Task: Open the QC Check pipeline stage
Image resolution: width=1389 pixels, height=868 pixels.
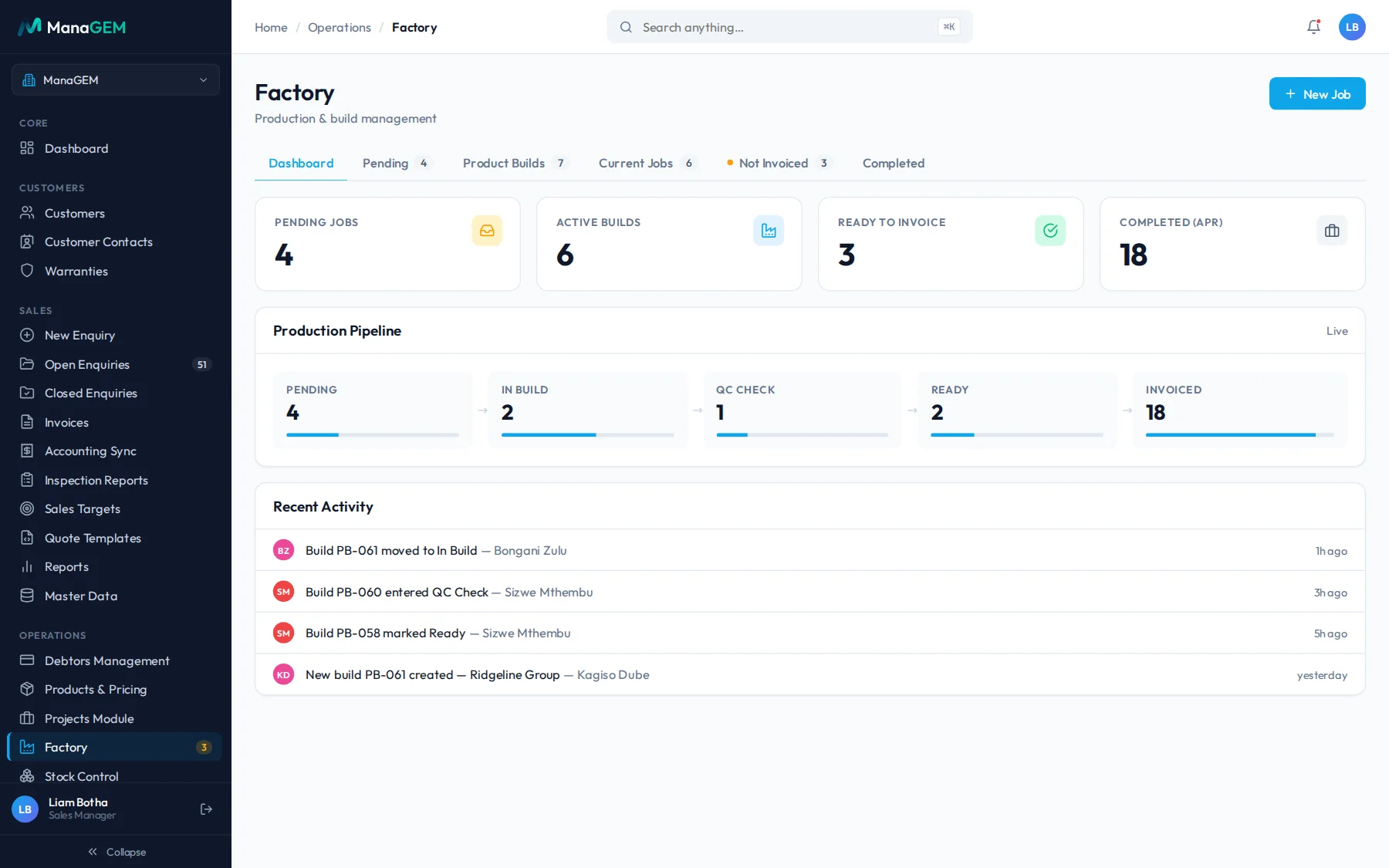Action: 802,410
